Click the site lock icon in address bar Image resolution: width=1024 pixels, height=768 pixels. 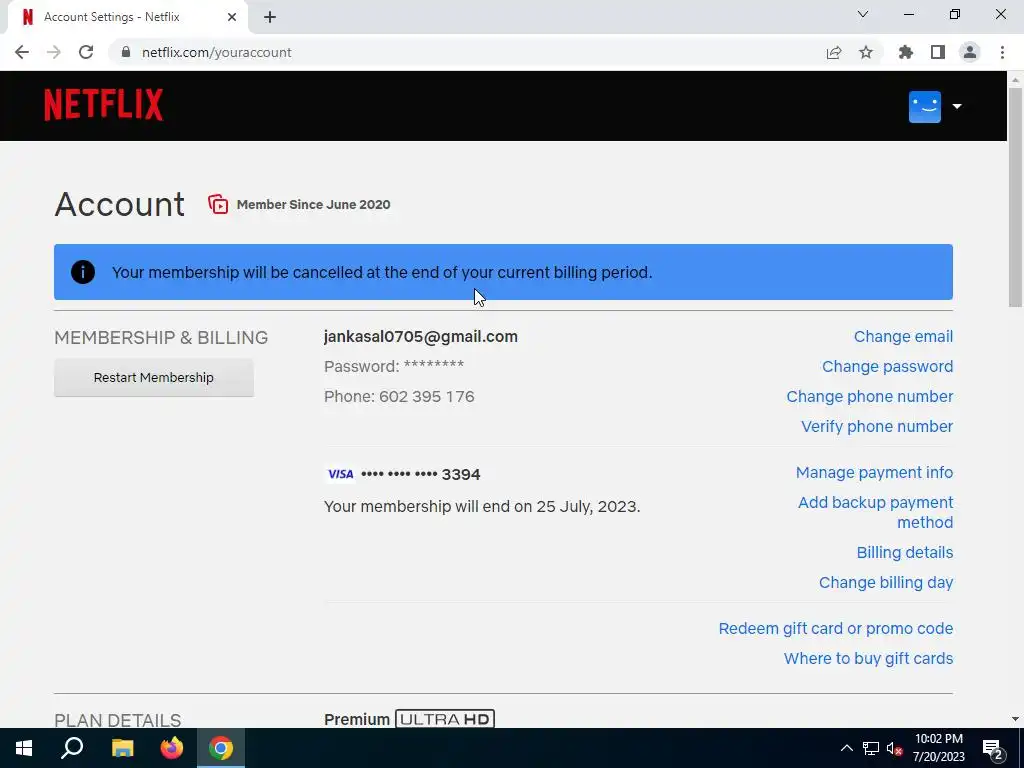tap(126, 52)
